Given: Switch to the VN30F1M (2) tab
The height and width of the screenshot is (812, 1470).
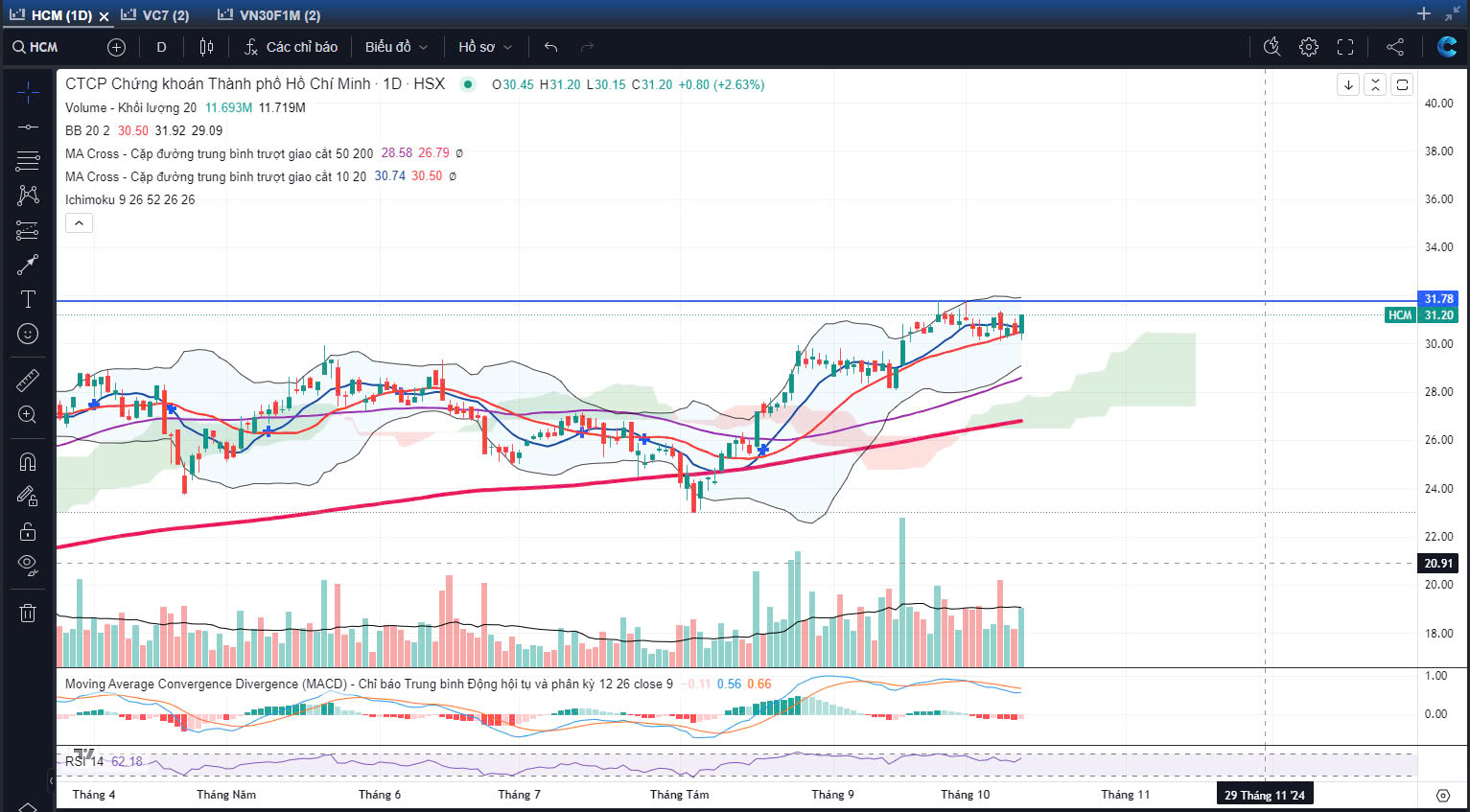Looking at the screenshot, I should (269, 15).
